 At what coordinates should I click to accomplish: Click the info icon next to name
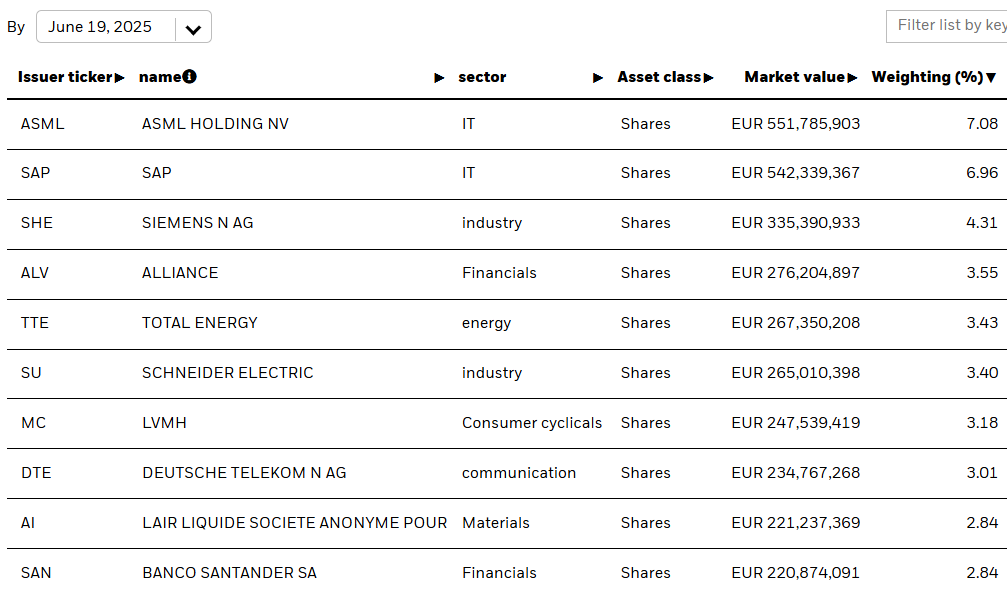point(189,76)
